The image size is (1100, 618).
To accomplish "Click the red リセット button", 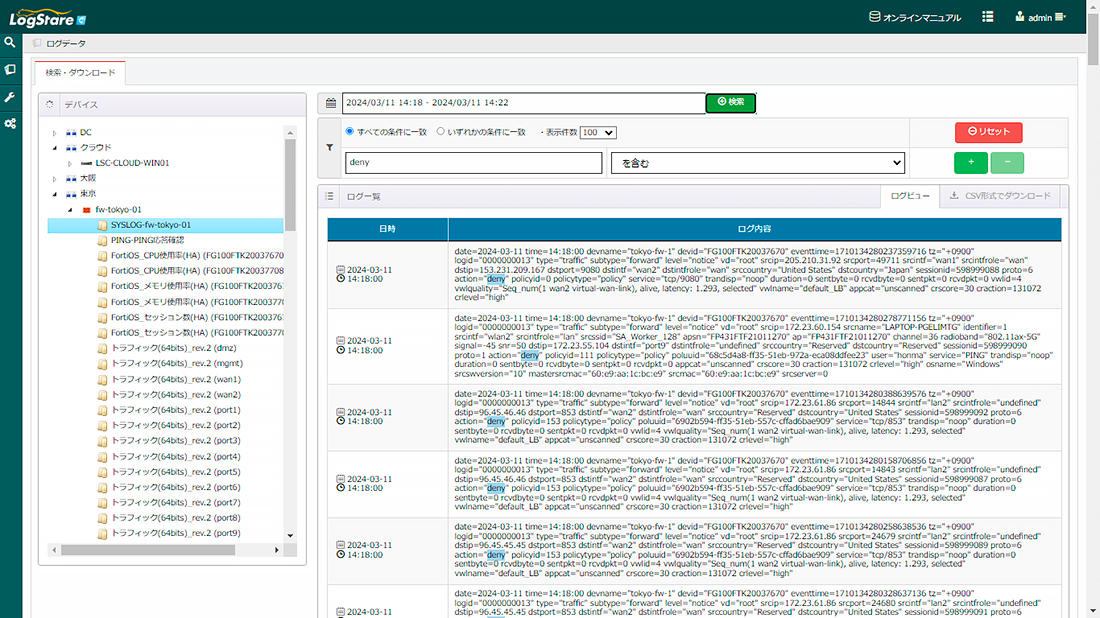I will click(x=988, y=132).
